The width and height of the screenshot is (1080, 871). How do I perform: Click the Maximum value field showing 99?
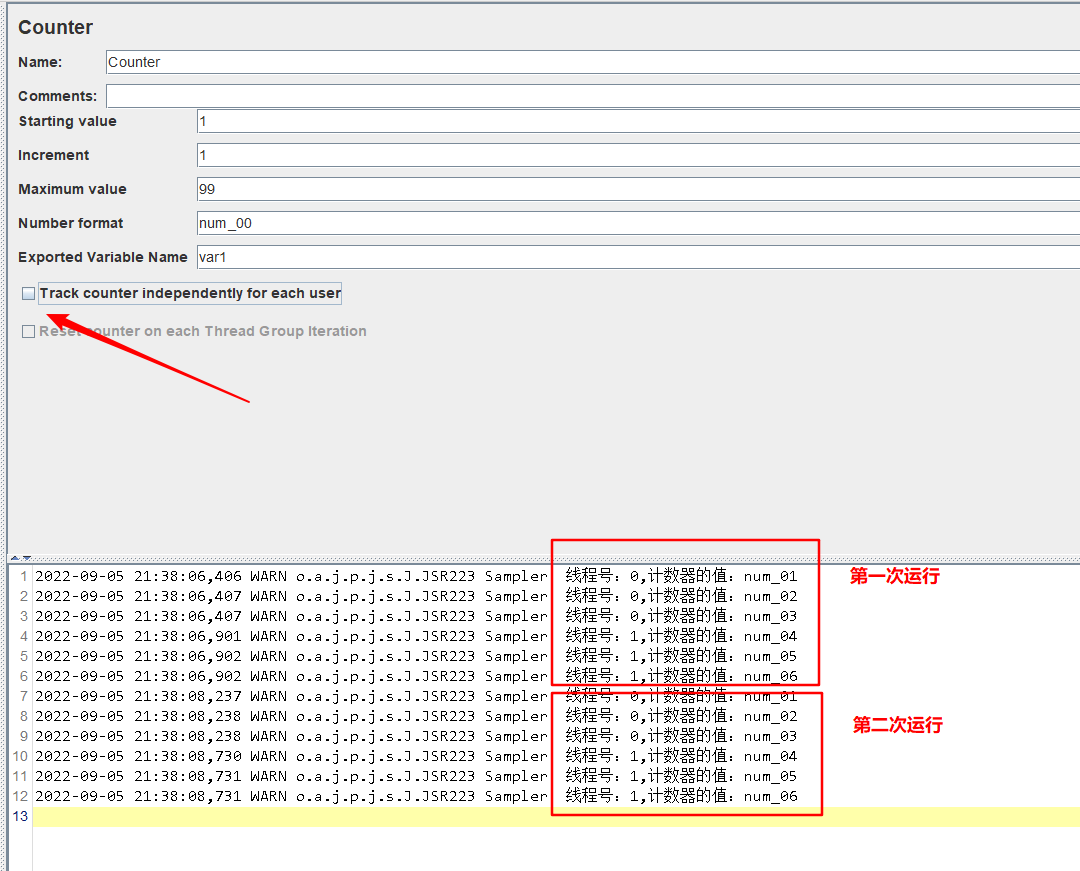(x=636, y=189)
